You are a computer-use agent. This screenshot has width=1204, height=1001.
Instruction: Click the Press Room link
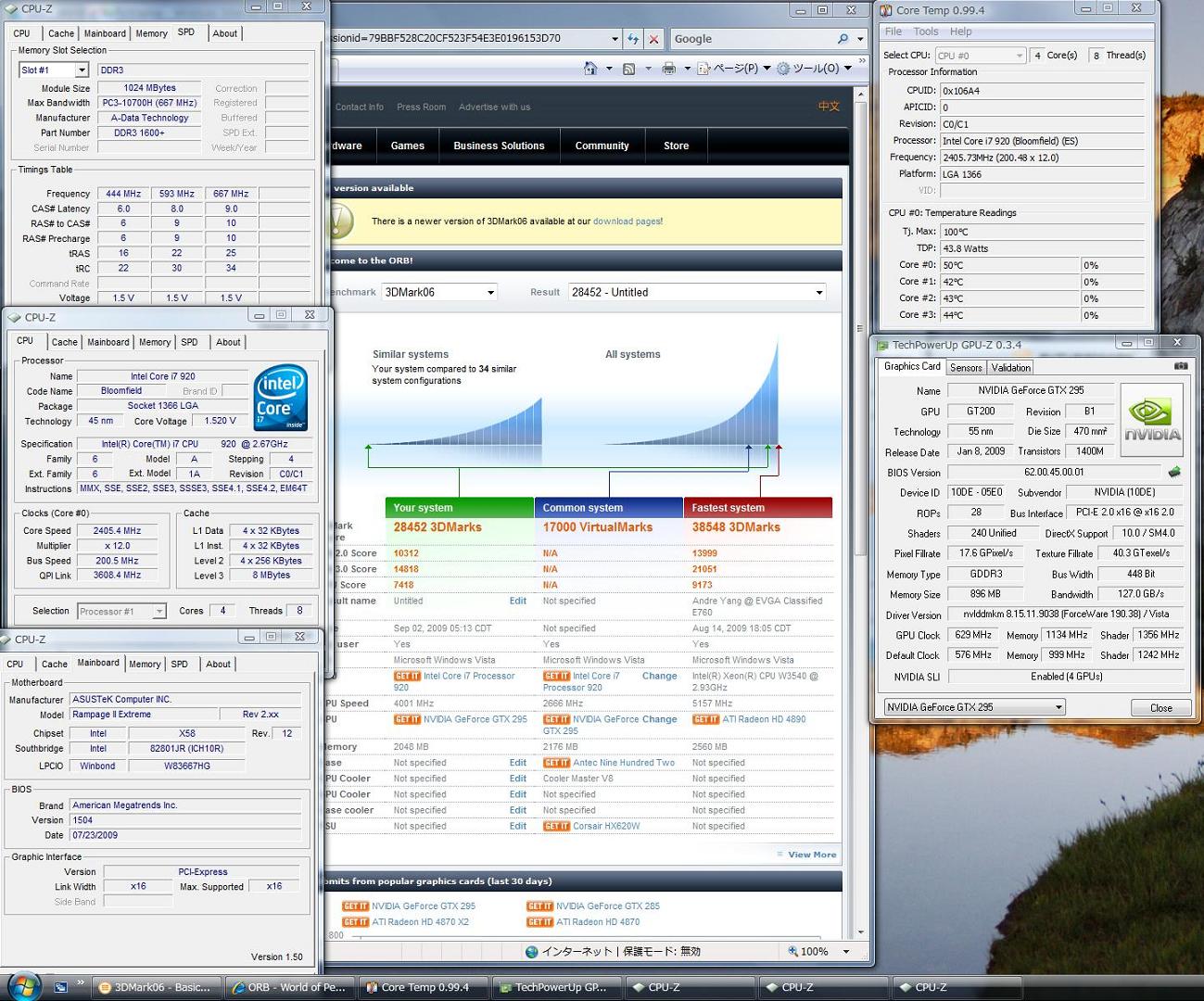[421, 108]
